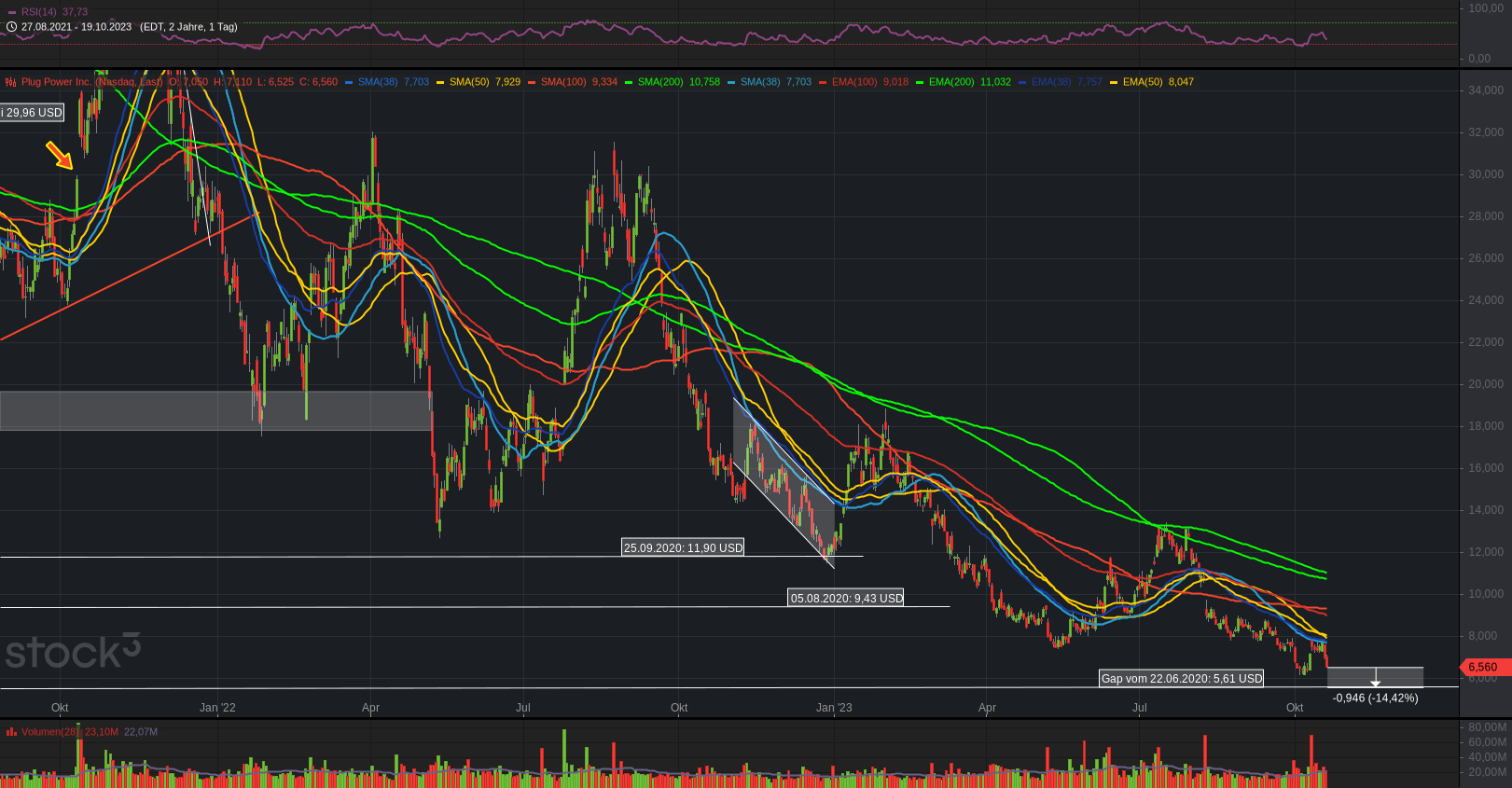The height and width of the screenshot is (788, 1512).
Task: Click the yellow SMA(50) color swatch
Action: pos(441,82)
